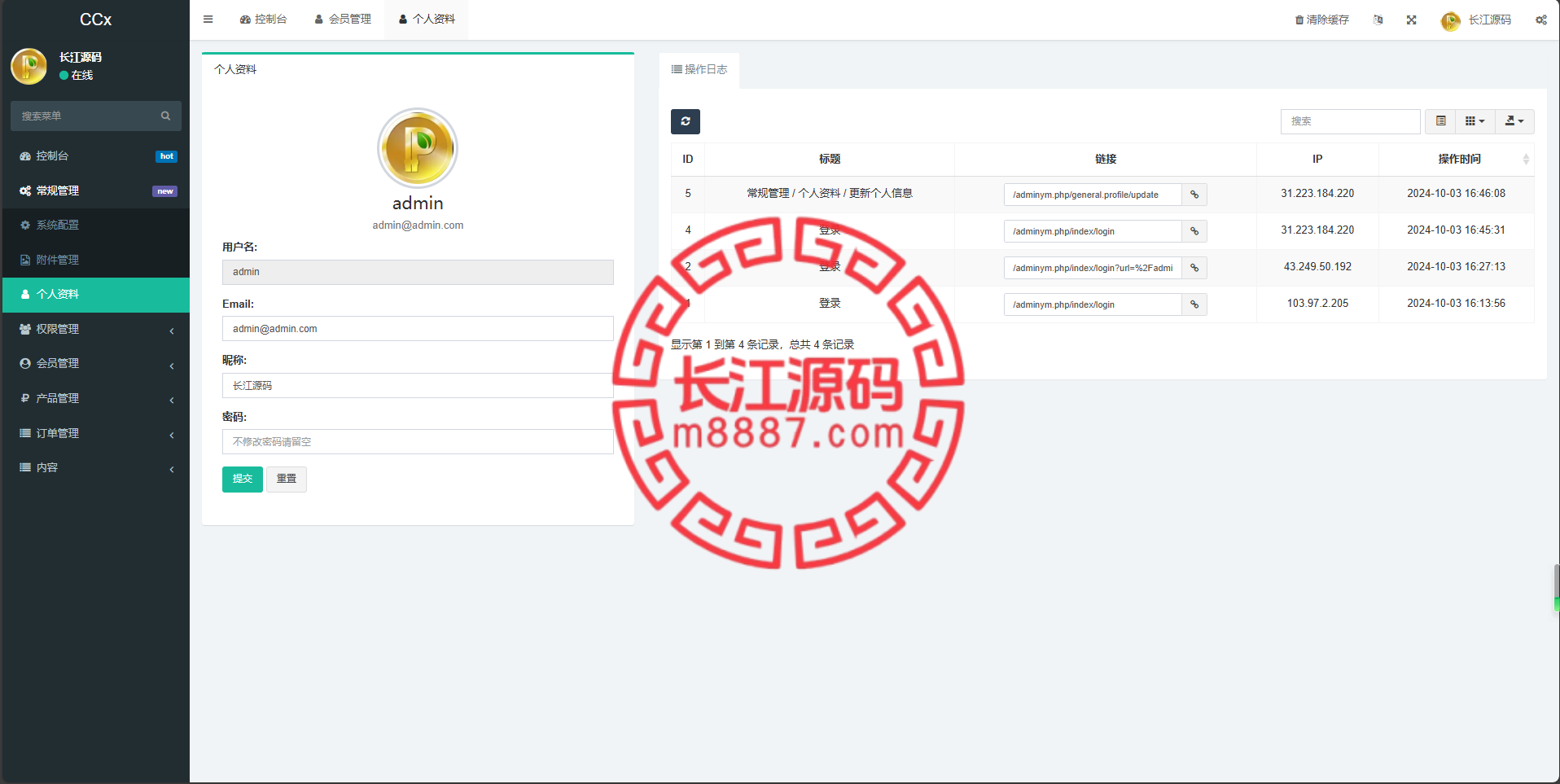
Task: Click the CCx logo in sidebar header
Action: (95, 20)
